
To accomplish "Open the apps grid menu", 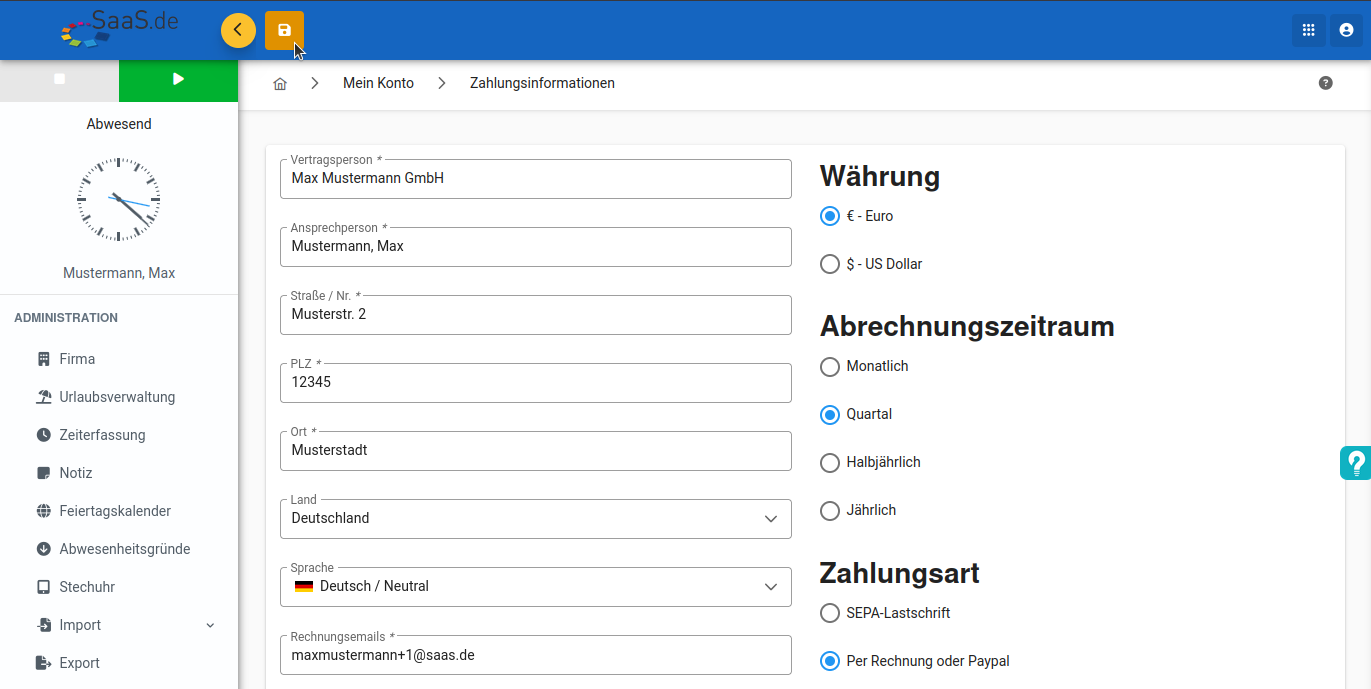I will pos(1308,30).
